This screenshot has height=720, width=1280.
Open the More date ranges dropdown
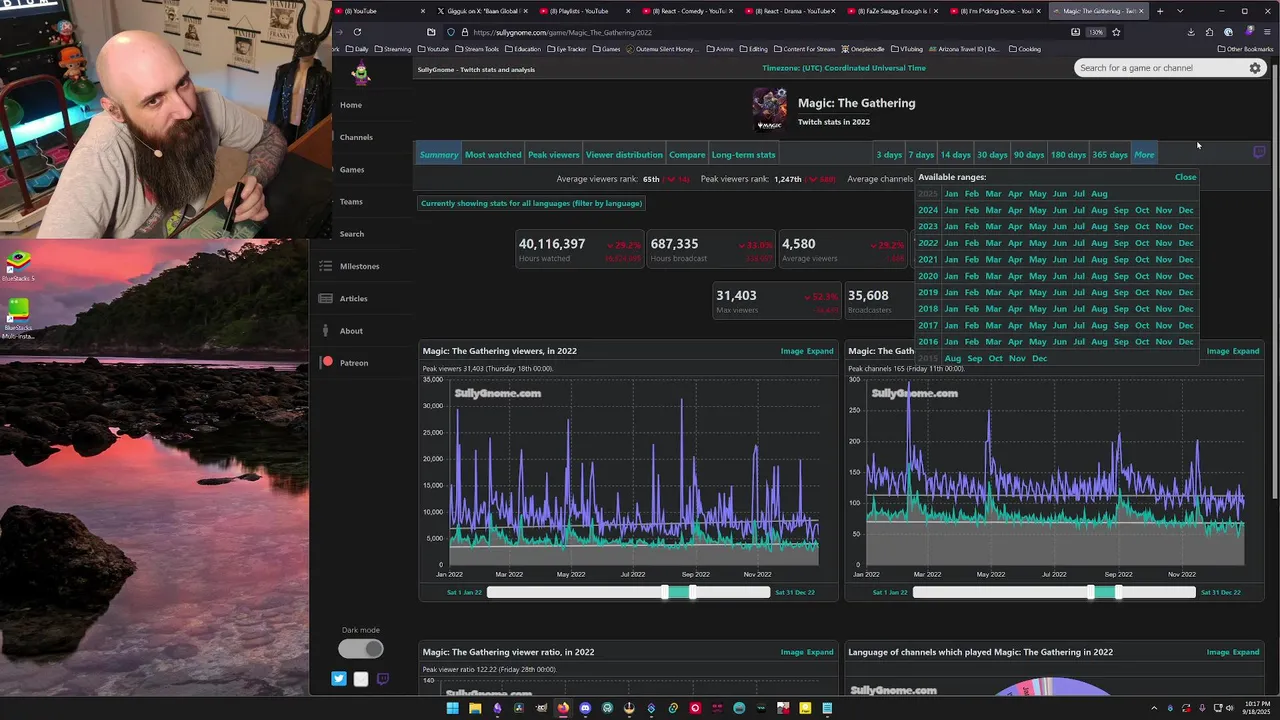(1144, 155)
